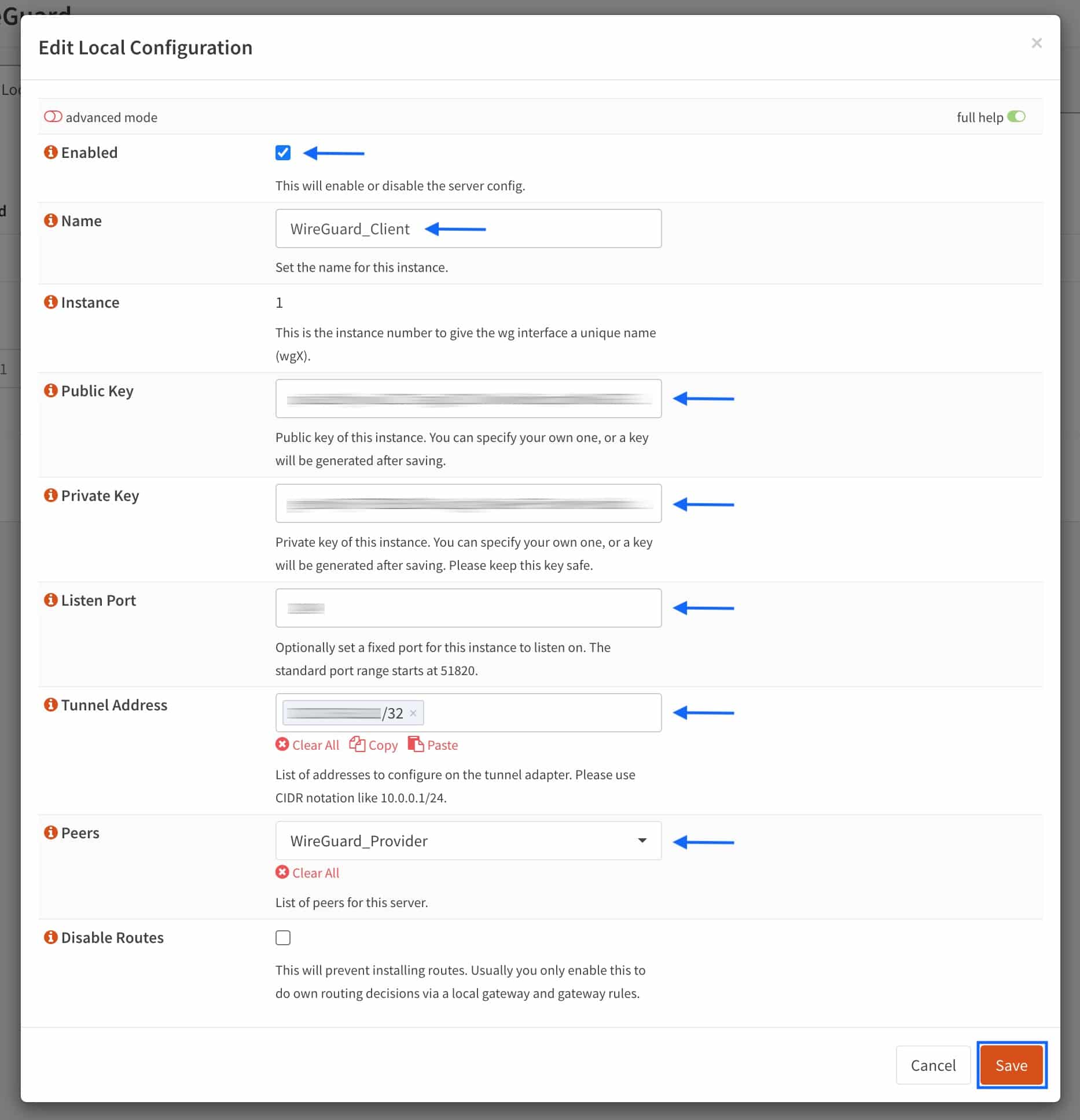The image size is (1080, 1120).
Task: Save the local configuration
Action: (x=1012, y=1065)
